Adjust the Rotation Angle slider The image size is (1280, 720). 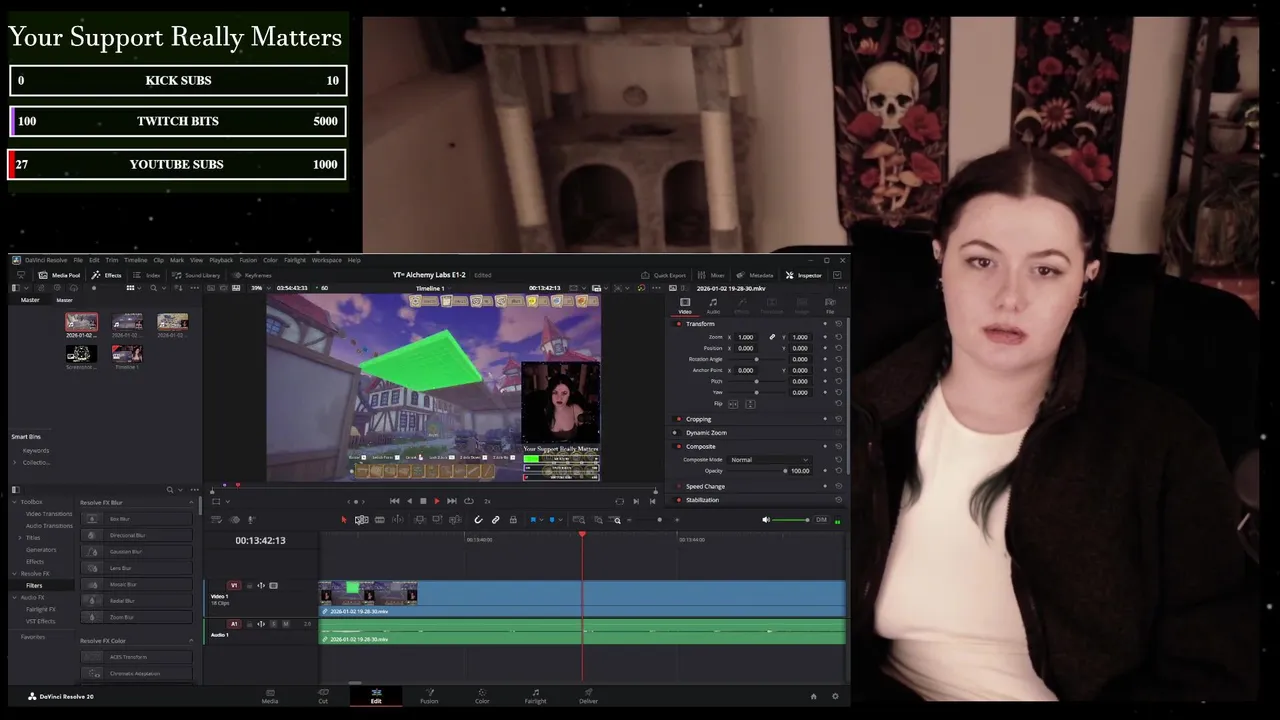(756, 359)
